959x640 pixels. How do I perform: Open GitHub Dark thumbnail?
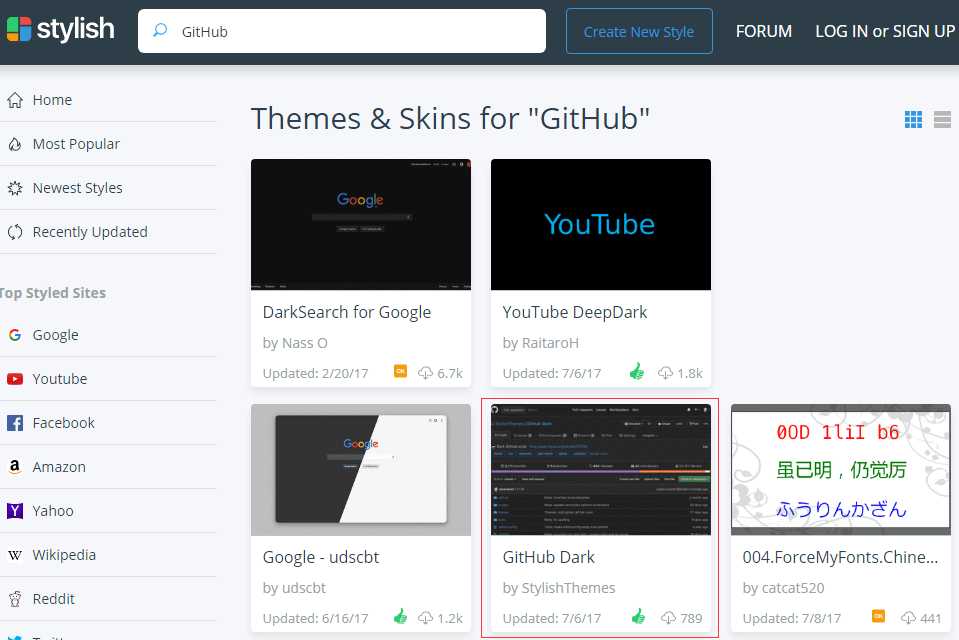point(601,470)
